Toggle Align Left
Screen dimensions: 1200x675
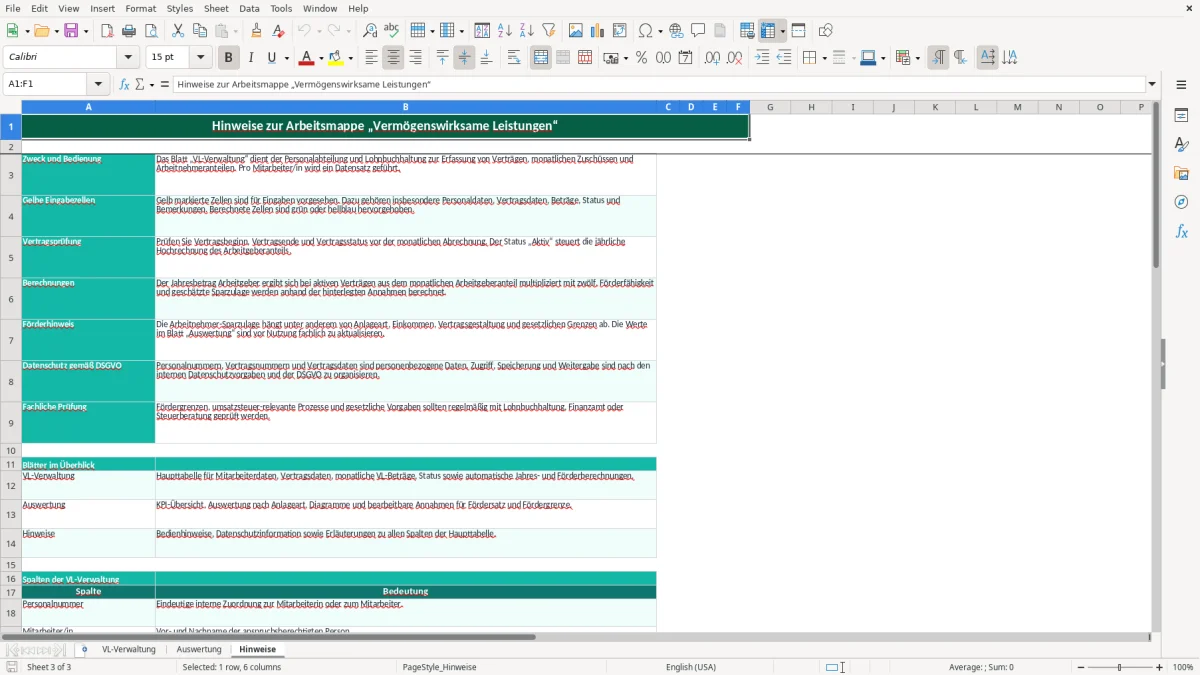click(371, 58)
